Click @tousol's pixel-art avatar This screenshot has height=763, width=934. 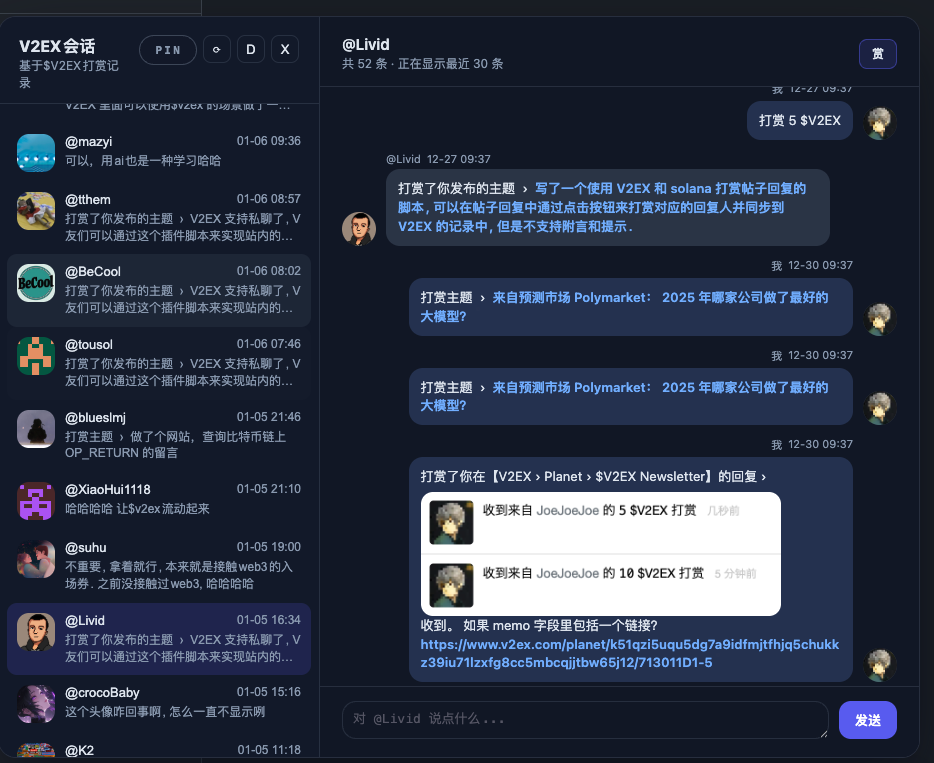(36, 355)
